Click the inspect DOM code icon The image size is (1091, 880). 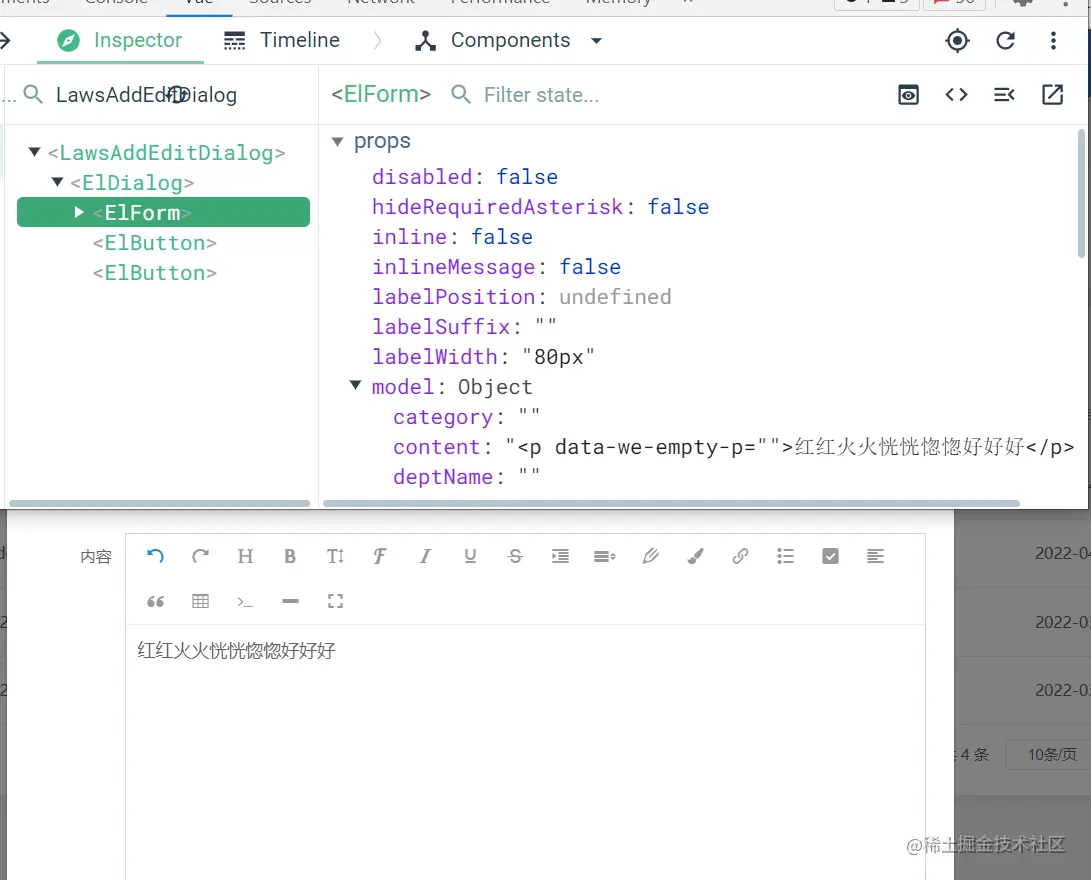957,95
